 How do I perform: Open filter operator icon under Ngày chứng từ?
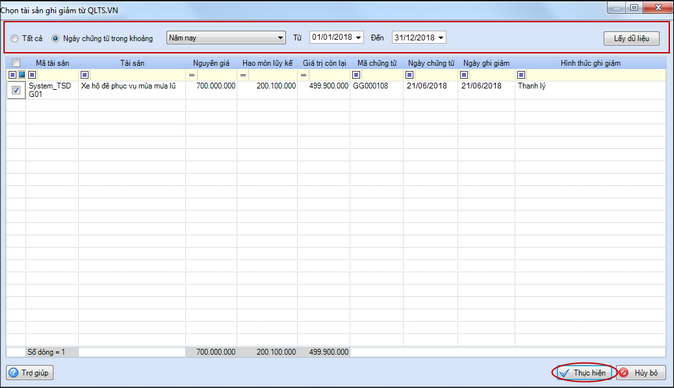click(409, 75)
